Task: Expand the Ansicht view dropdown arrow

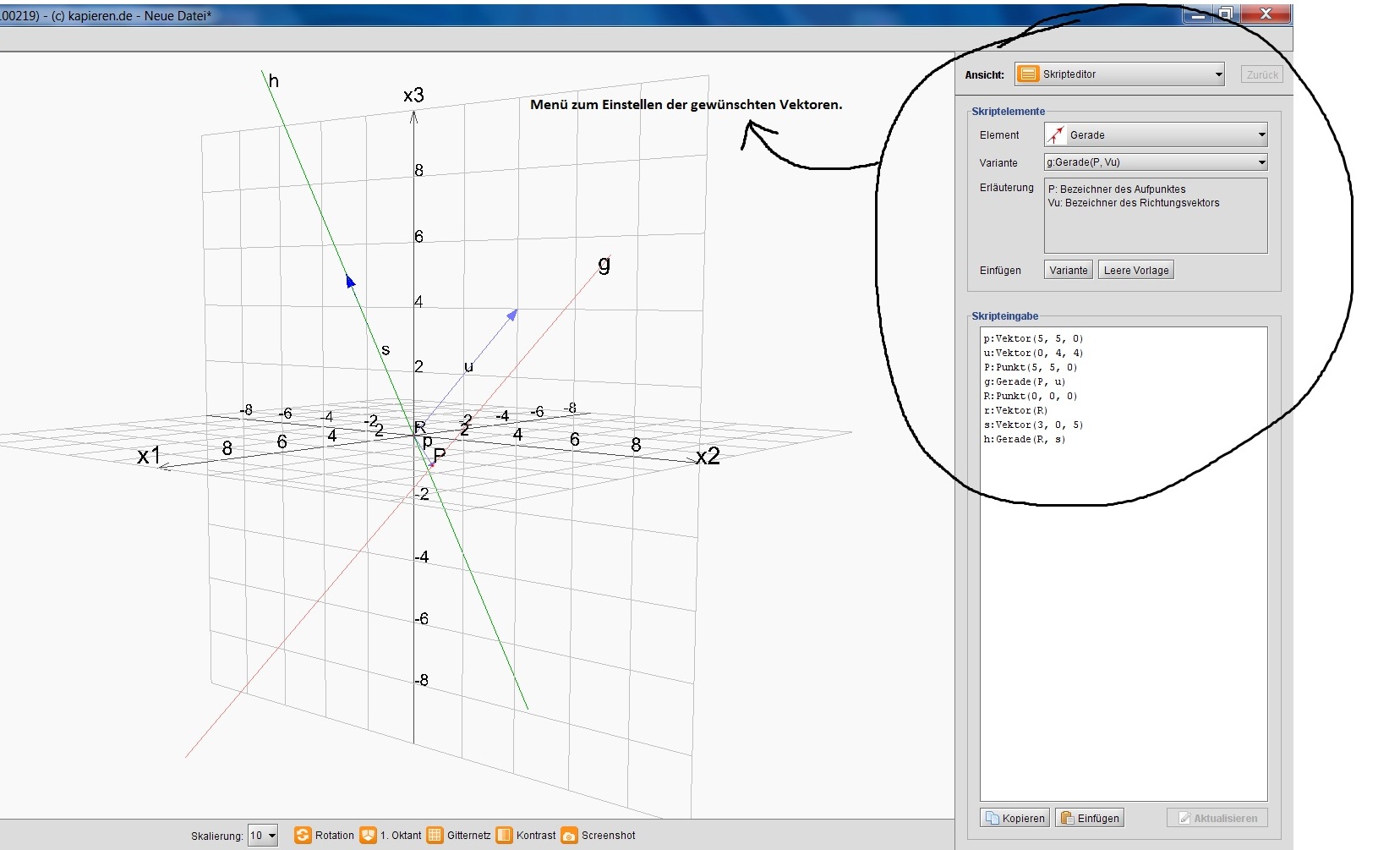Action: (x=1218, y=74)
